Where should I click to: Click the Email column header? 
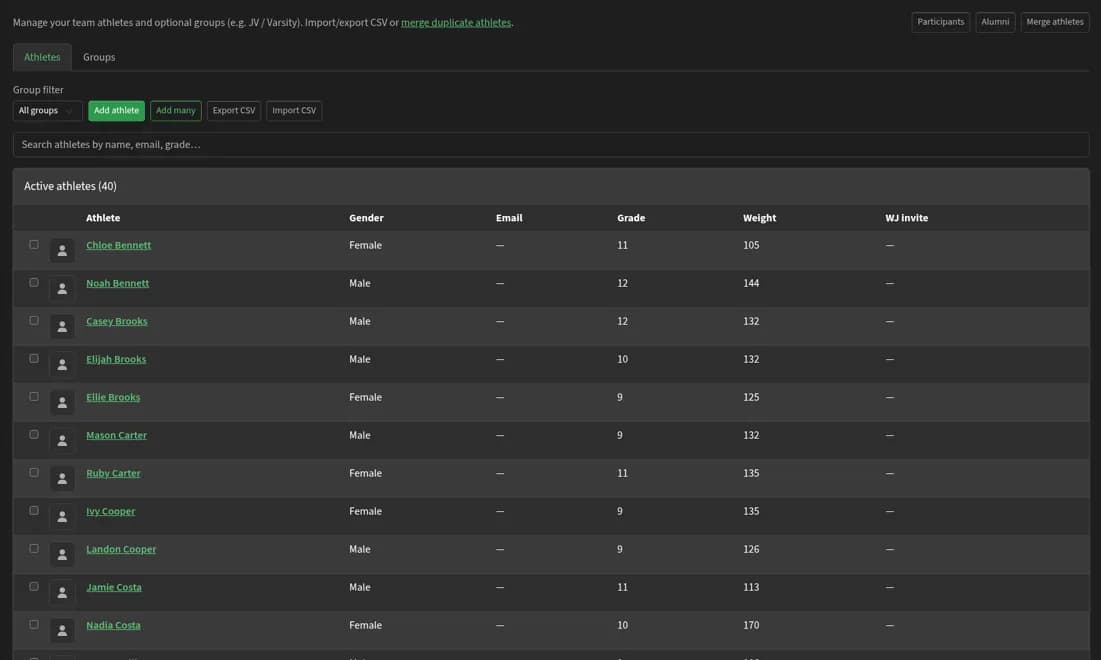point(509,218)
